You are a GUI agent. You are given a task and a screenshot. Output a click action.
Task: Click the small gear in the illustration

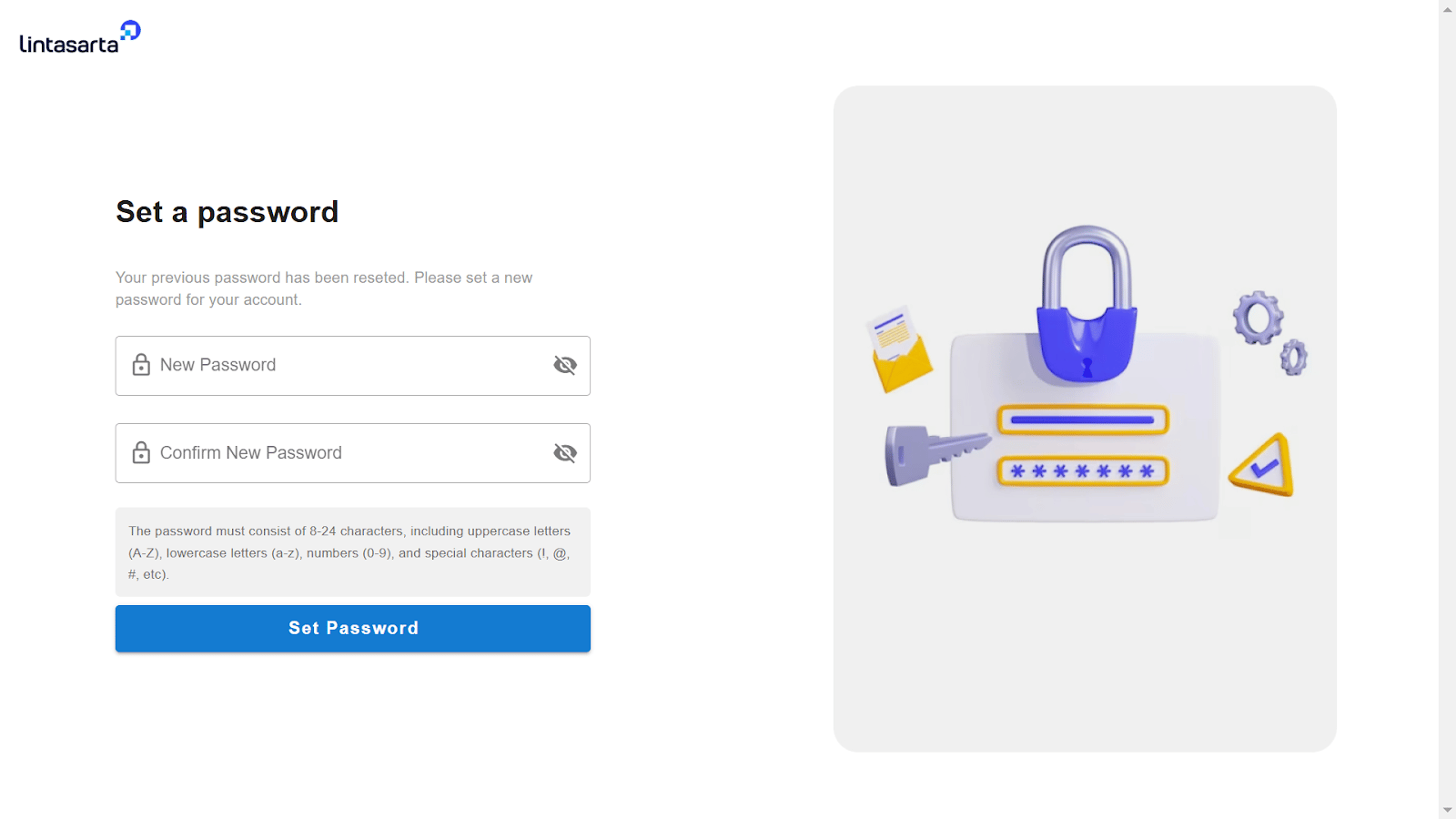(x=1294, y=357)
